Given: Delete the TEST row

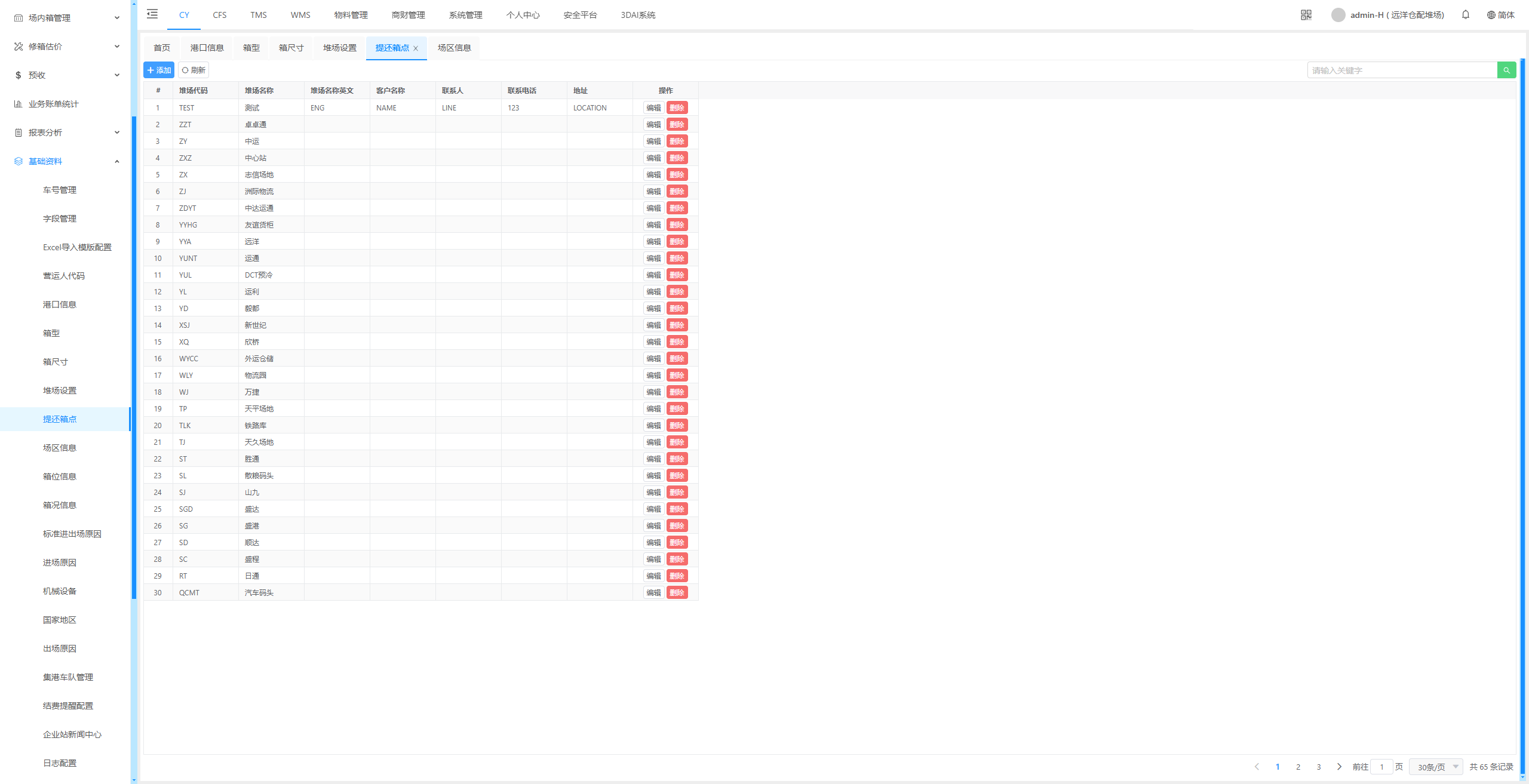Looking at the screenshot, I should 677,108.
